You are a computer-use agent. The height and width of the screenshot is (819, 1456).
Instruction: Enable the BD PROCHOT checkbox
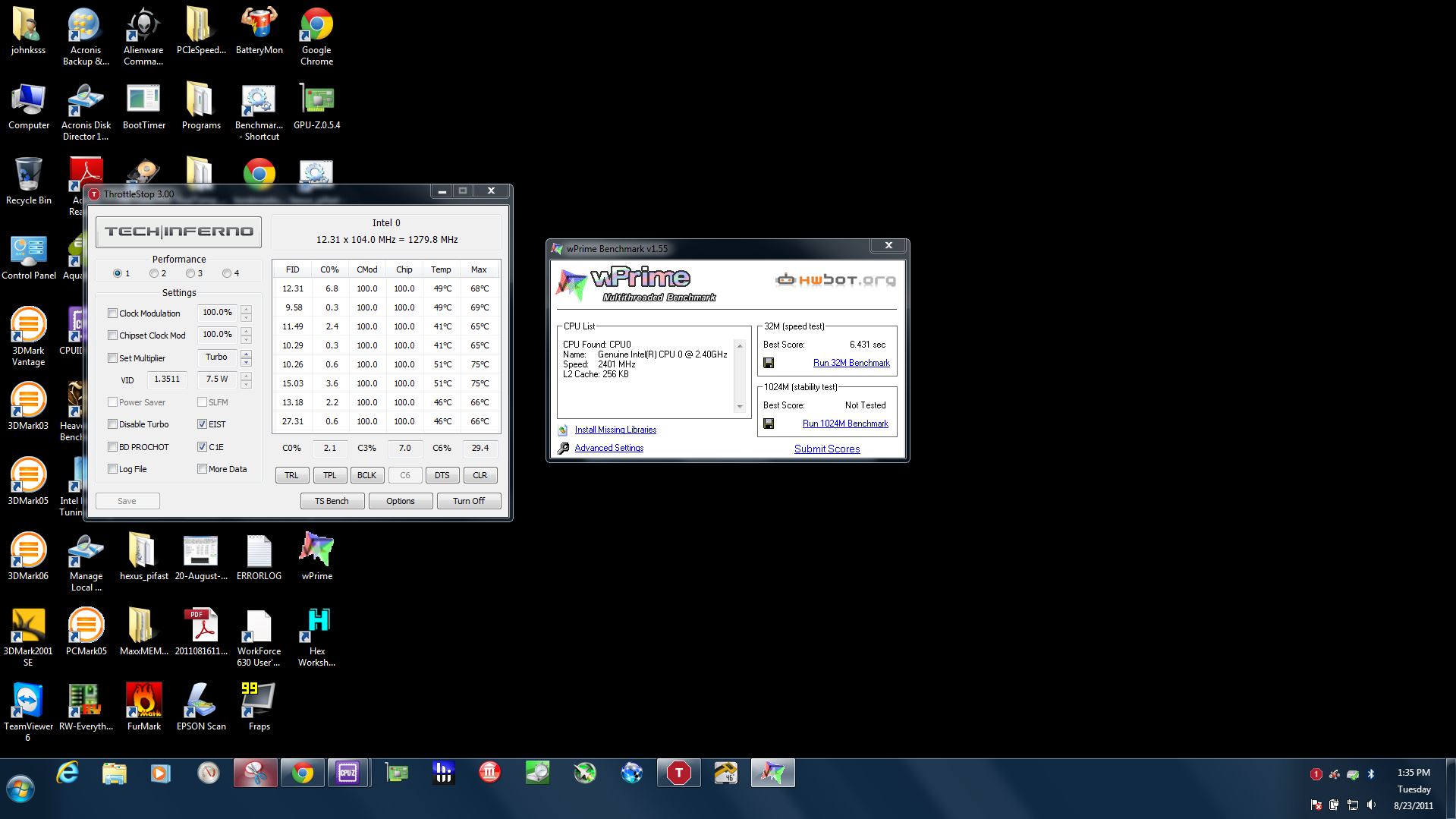(x=112, y=446)
